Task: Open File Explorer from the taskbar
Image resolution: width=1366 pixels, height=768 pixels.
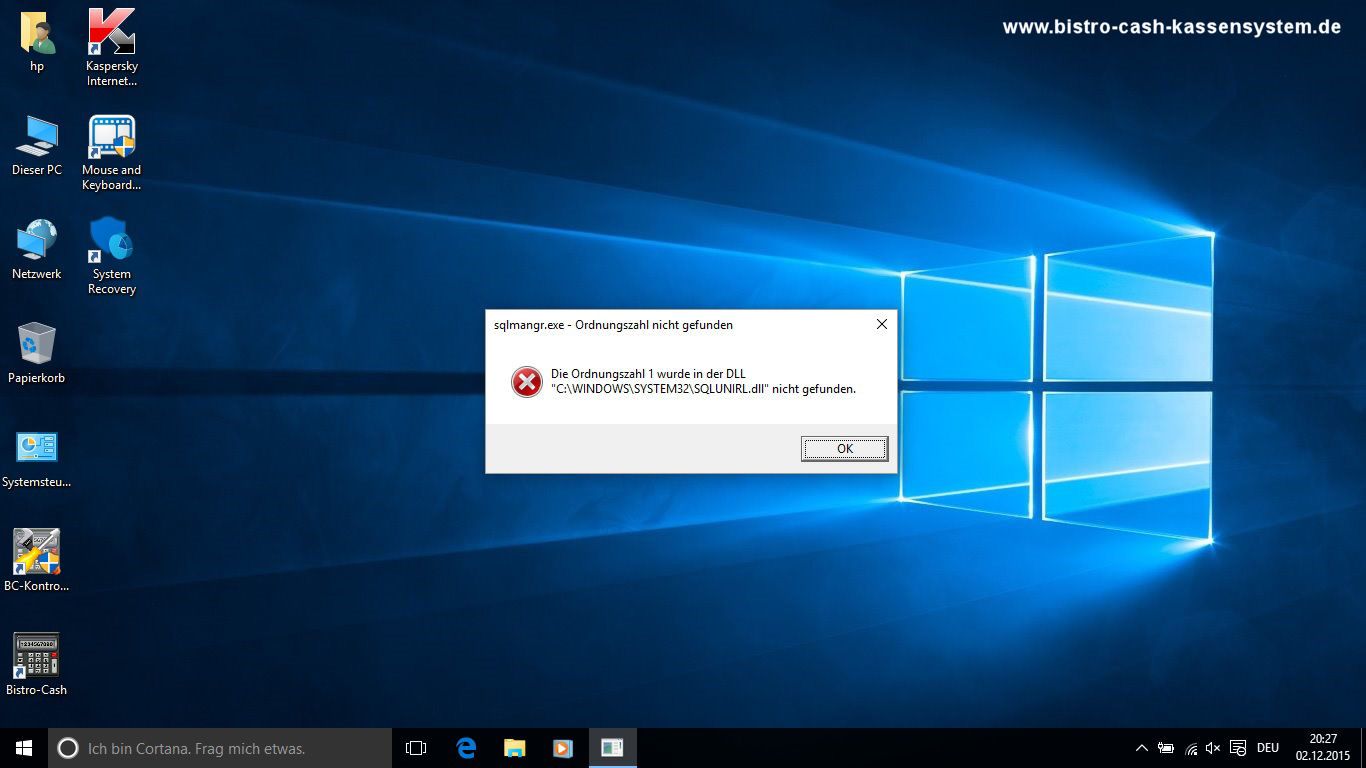Action: [514, 748]
